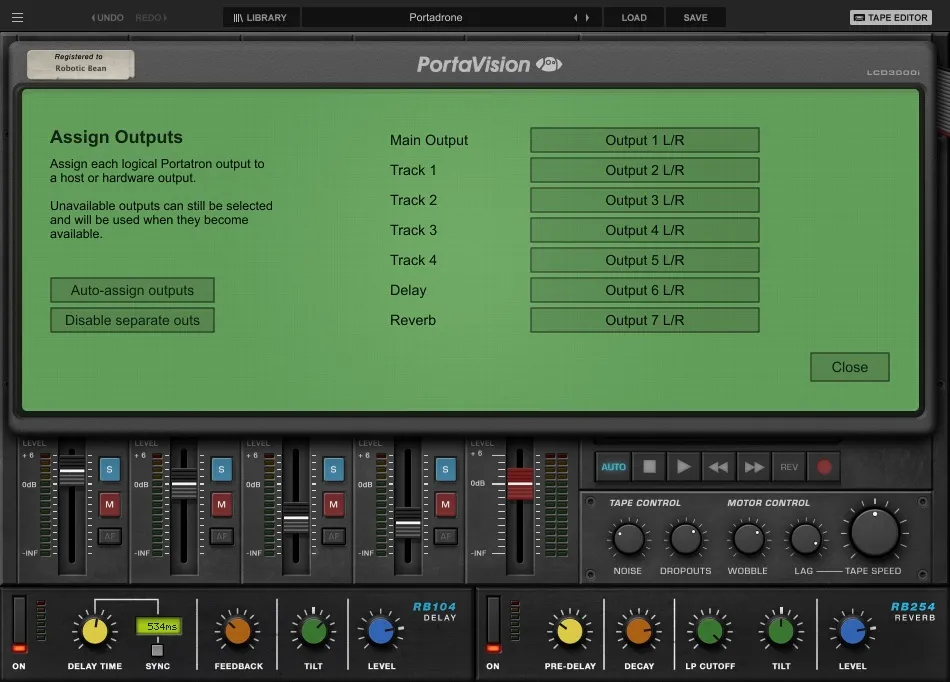Click the red Record button
This screenshot has width=950, height=682.
click(x=824, y=467)
